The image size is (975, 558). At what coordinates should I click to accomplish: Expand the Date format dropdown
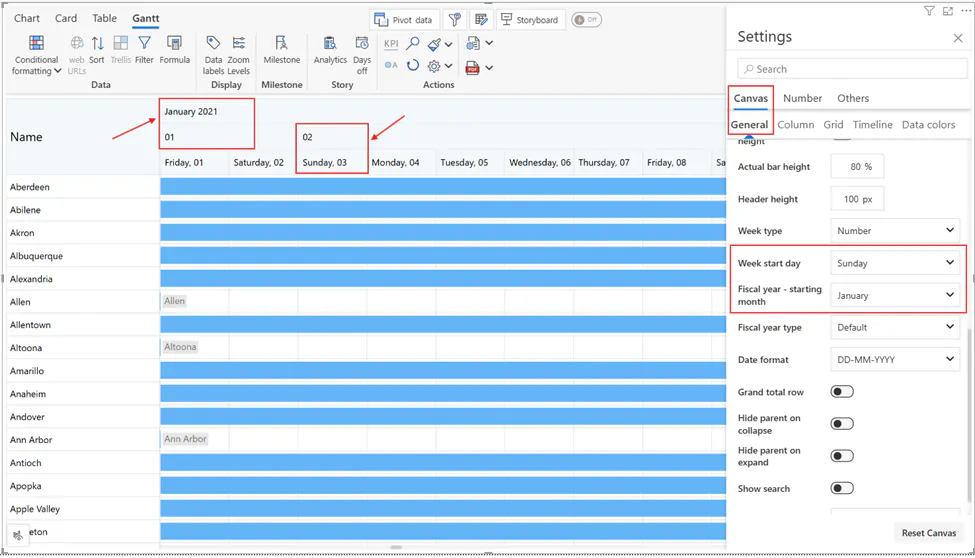pos(894,359)
